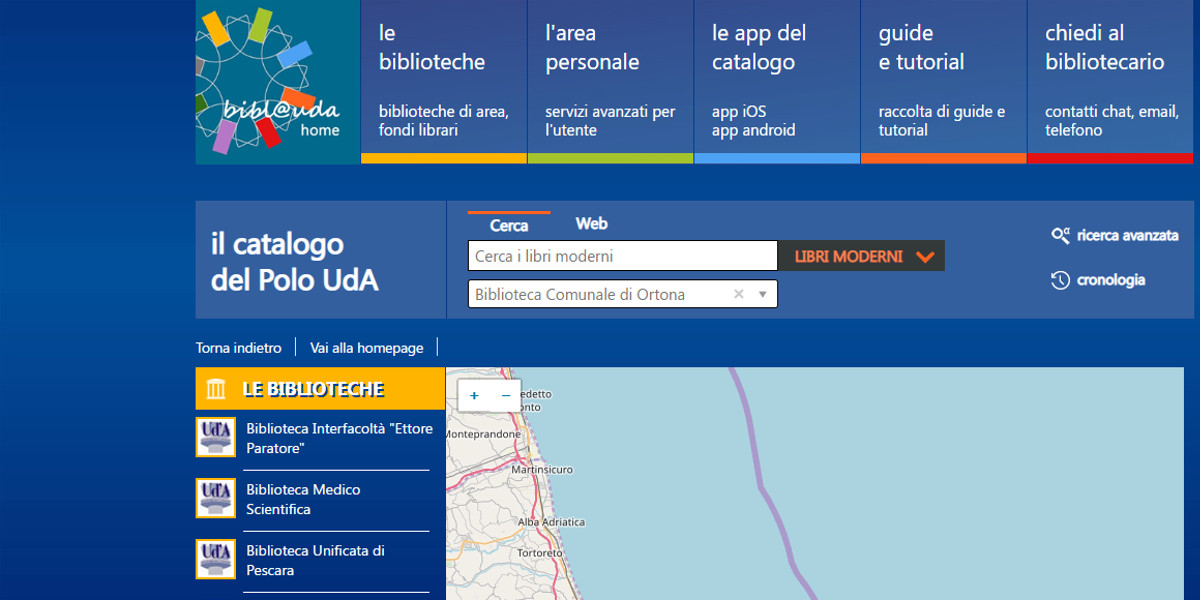Open the Biblioteca Comunale di Ortona combo box

click(x=600, y=294)
